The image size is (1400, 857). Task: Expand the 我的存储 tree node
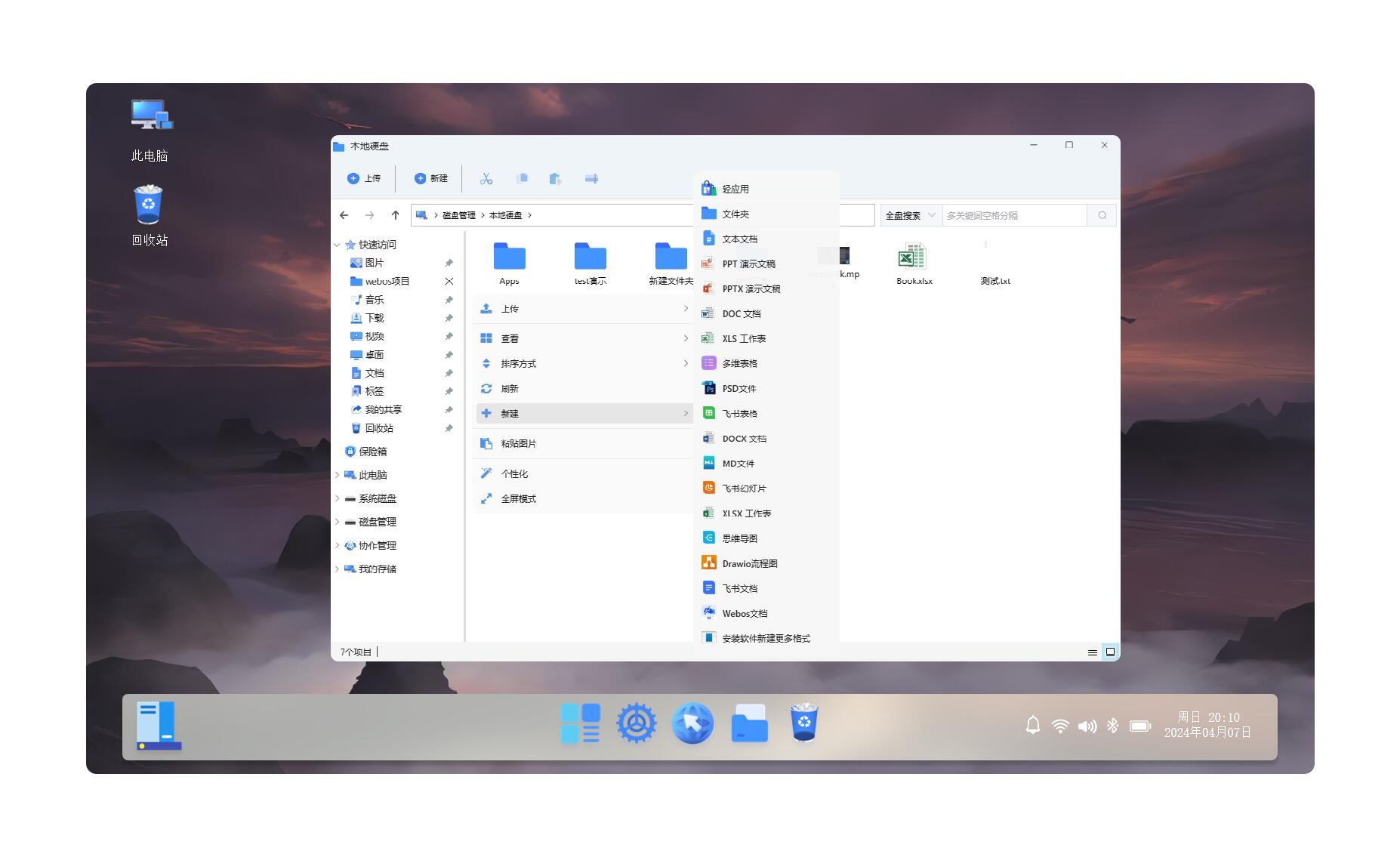[337, 569]
